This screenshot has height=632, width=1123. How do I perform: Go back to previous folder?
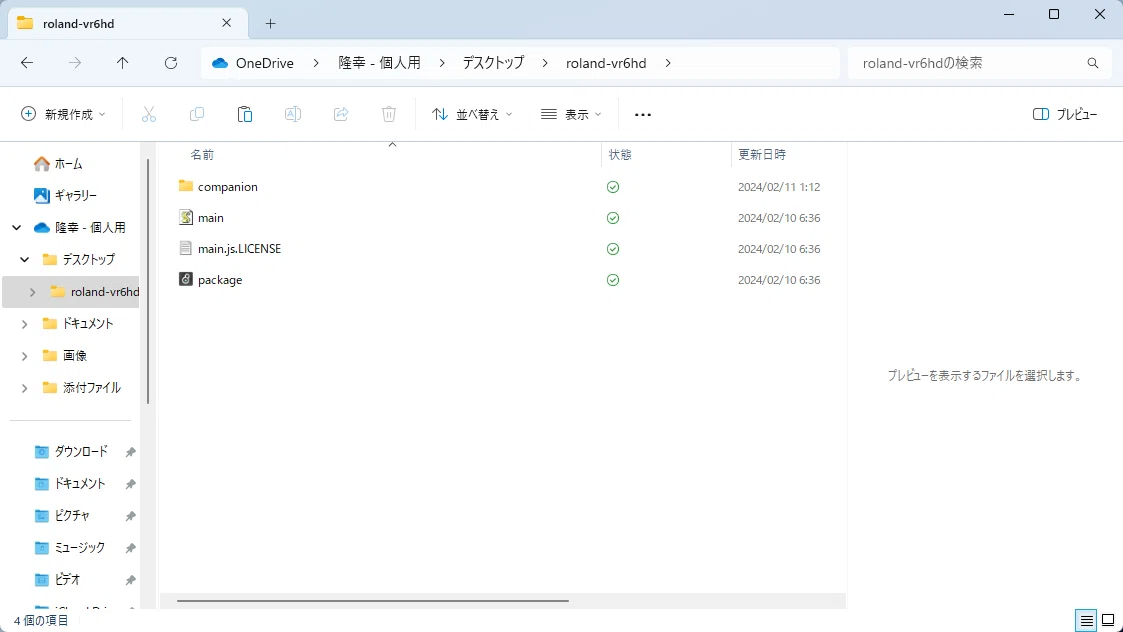tap(27, 63)
